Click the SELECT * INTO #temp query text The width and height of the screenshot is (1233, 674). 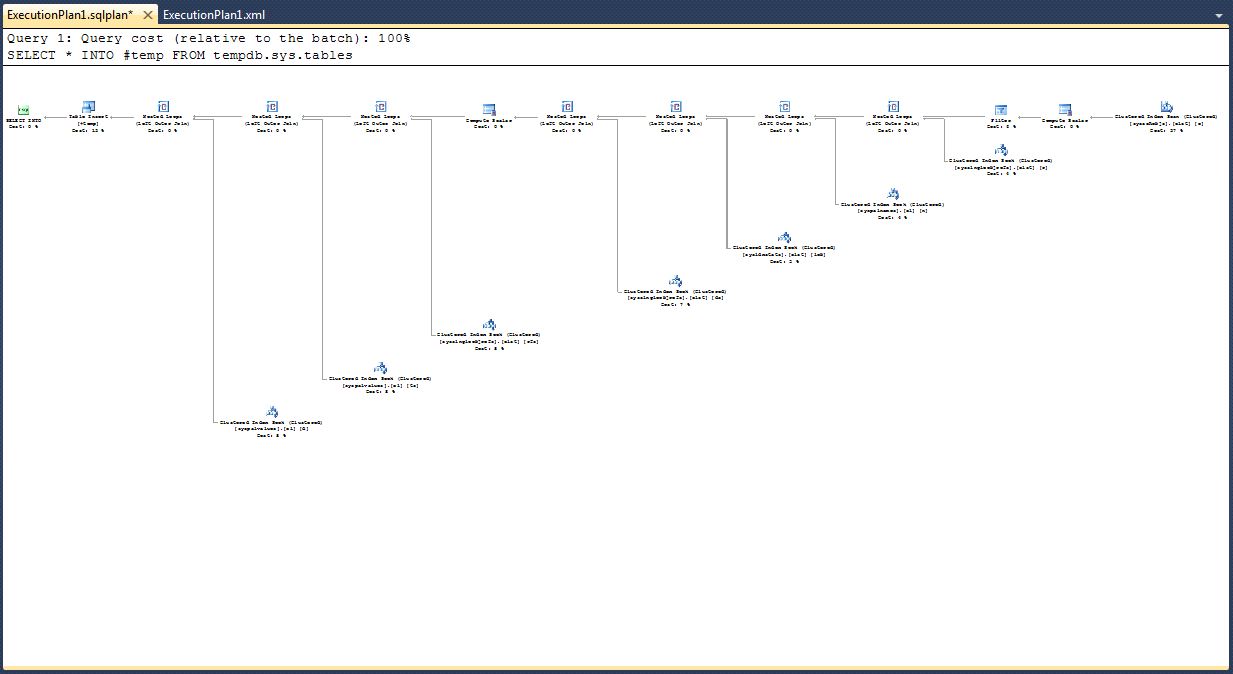point(180,55)
